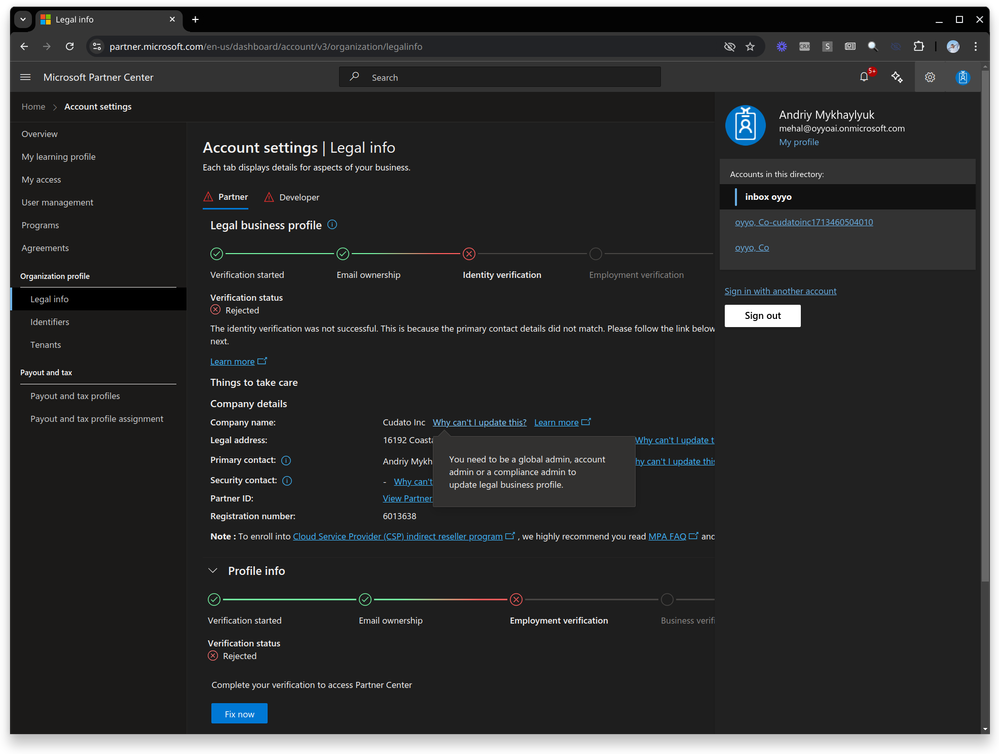The image size is (999, 754).
Task: Click the Employment verification step circle in the Legal business profile
Action: 596,254
